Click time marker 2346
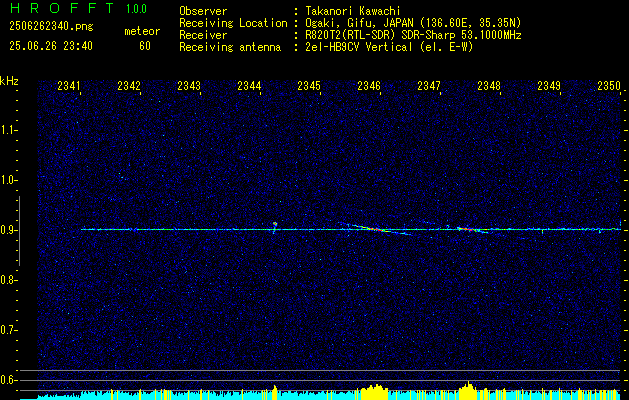 point(369,86)
